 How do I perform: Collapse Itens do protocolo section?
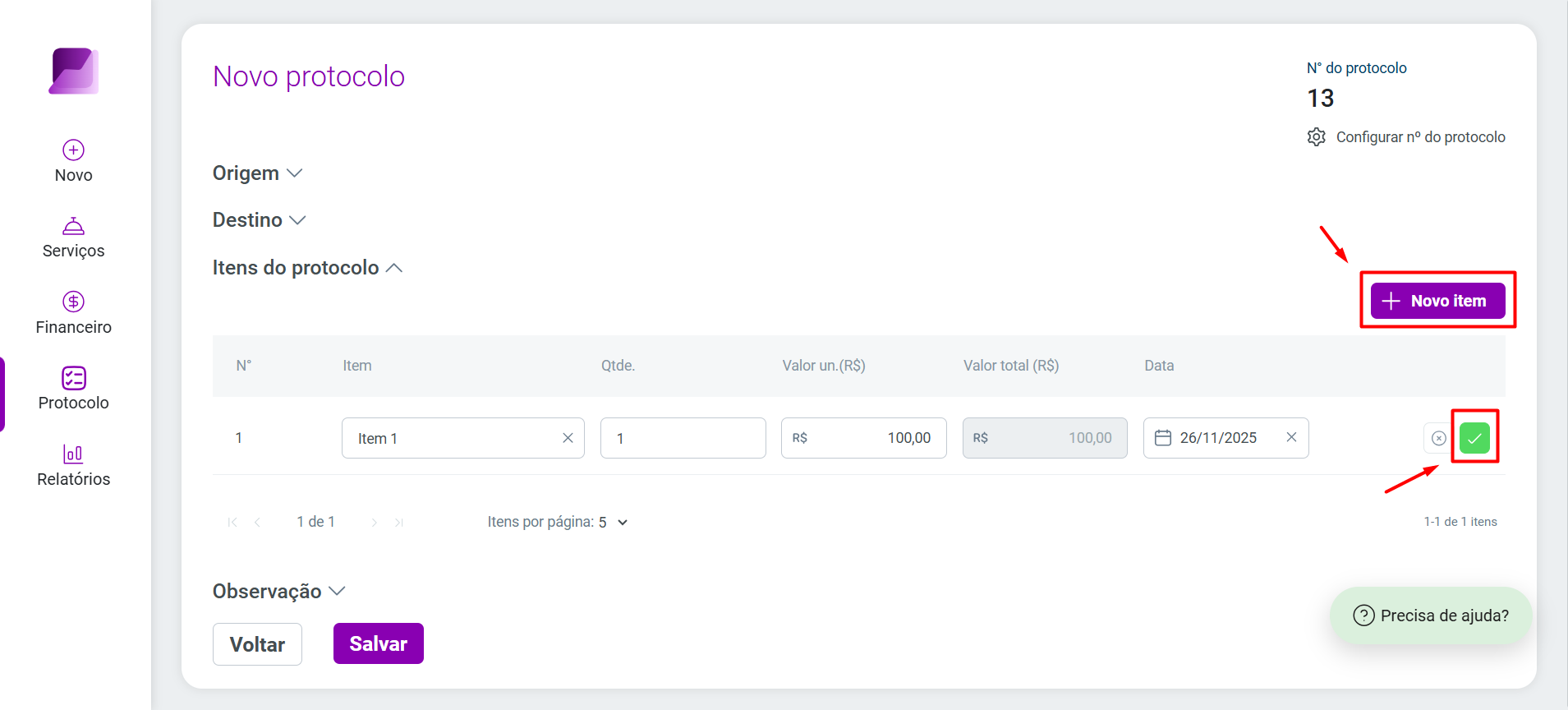click(308, 268)
